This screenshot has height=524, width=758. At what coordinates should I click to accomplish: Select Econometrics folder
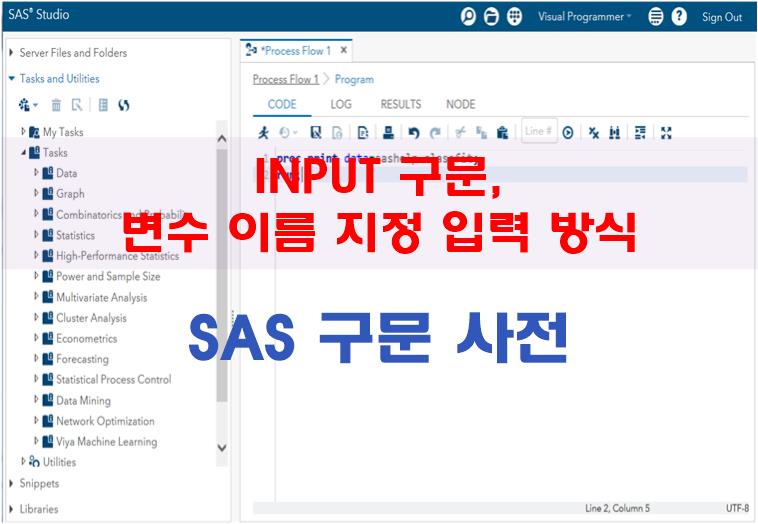(87, 338)
